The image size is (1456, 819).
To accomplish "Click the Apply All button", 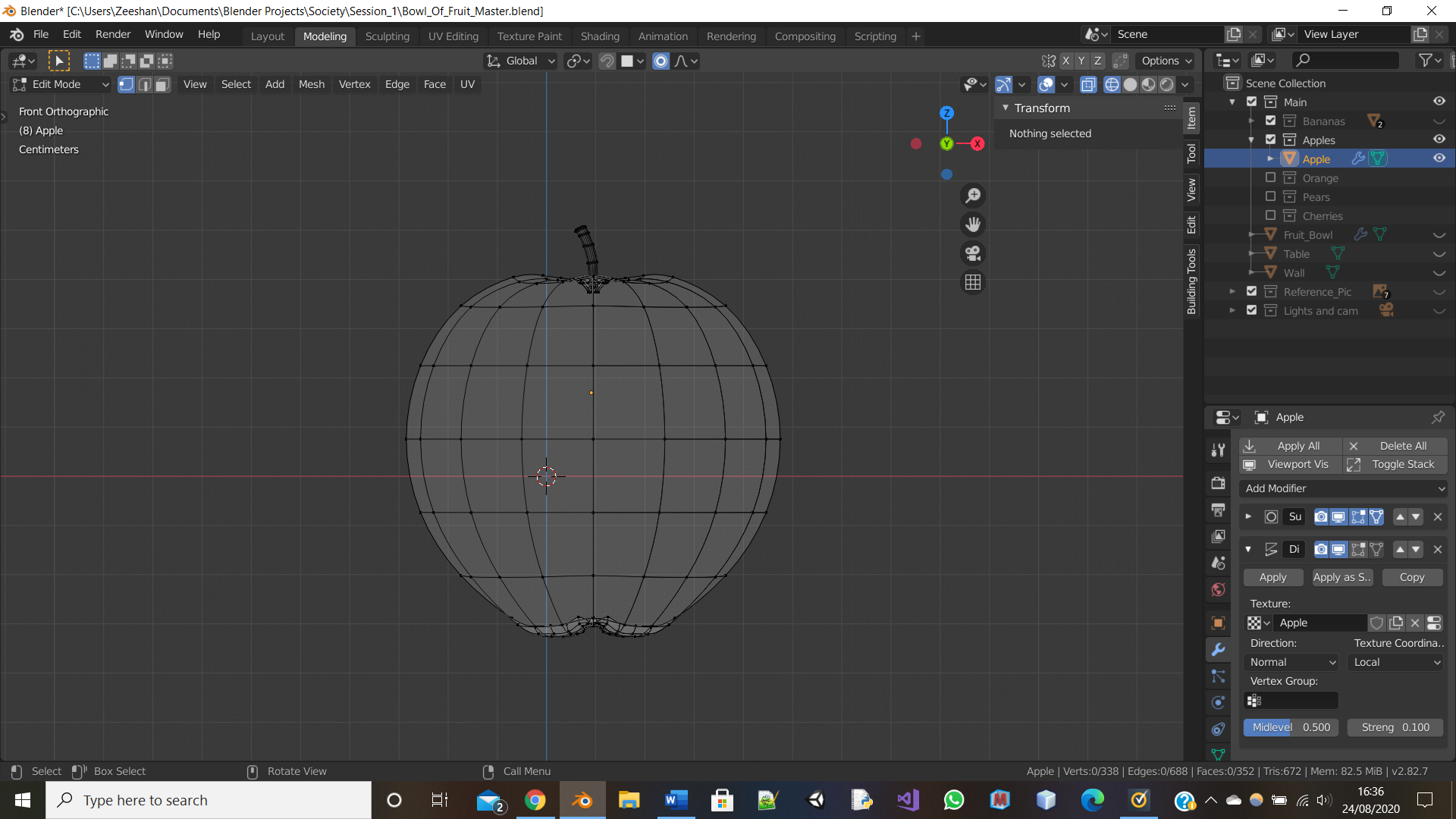I will [x=1289, y=446].
